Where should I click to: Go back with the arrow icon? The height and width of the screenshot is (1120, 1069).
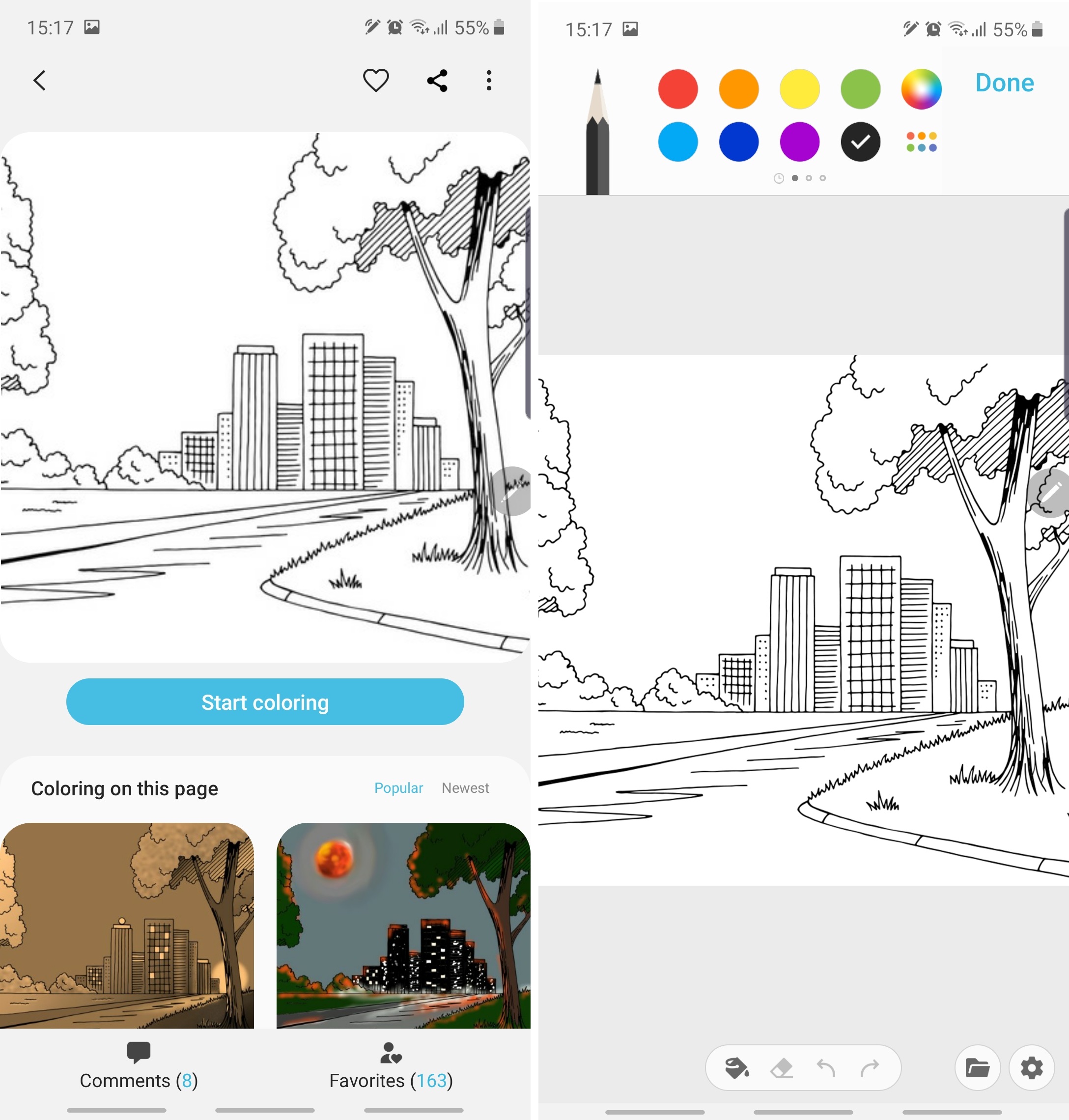pos(39,81)
